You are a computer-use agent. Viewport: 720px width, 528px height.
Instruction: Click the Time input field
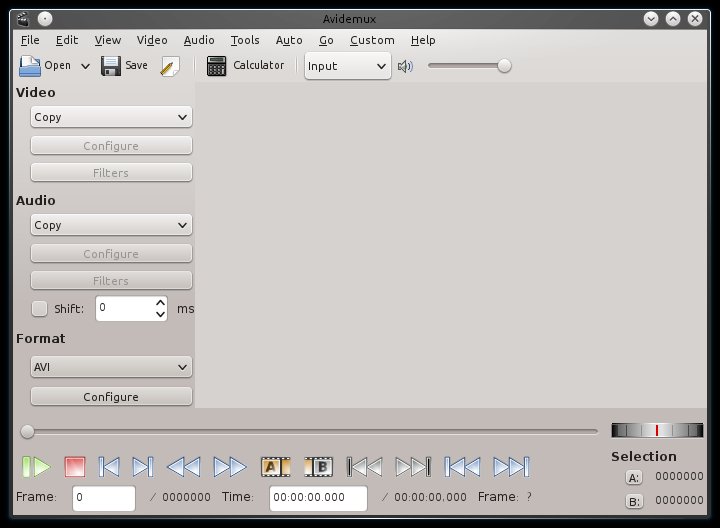point(318,498)
